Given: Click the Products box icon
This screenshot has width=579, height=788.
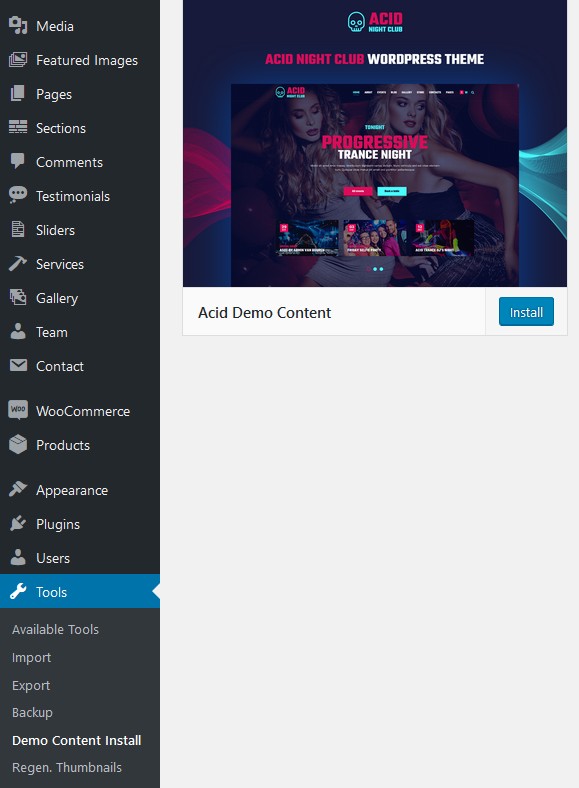Looking at the screenshot, I should click(x=18, y=445).
